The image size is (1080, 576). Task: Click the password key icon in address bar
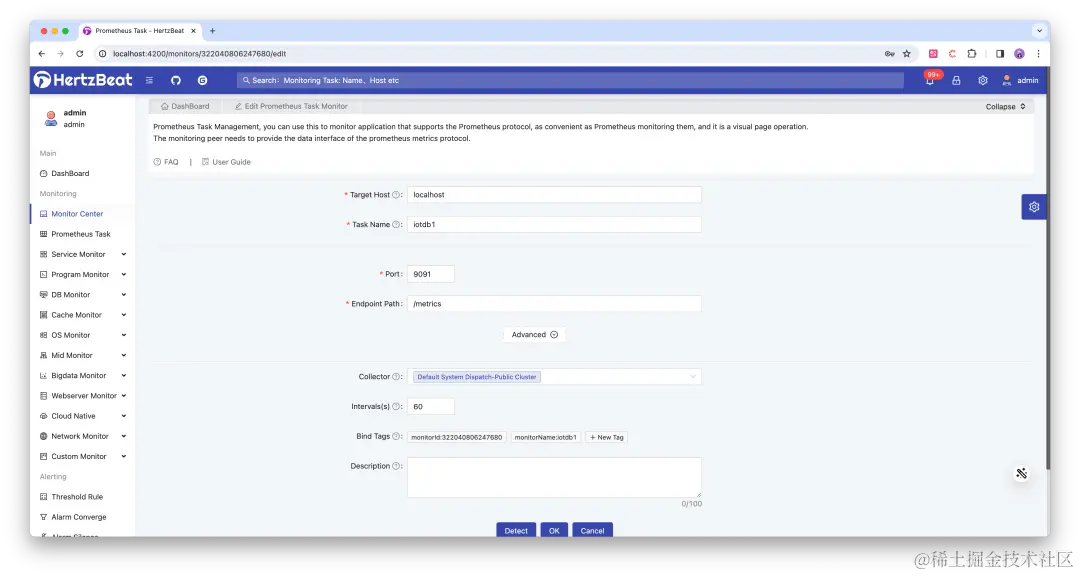coord(889,54)
